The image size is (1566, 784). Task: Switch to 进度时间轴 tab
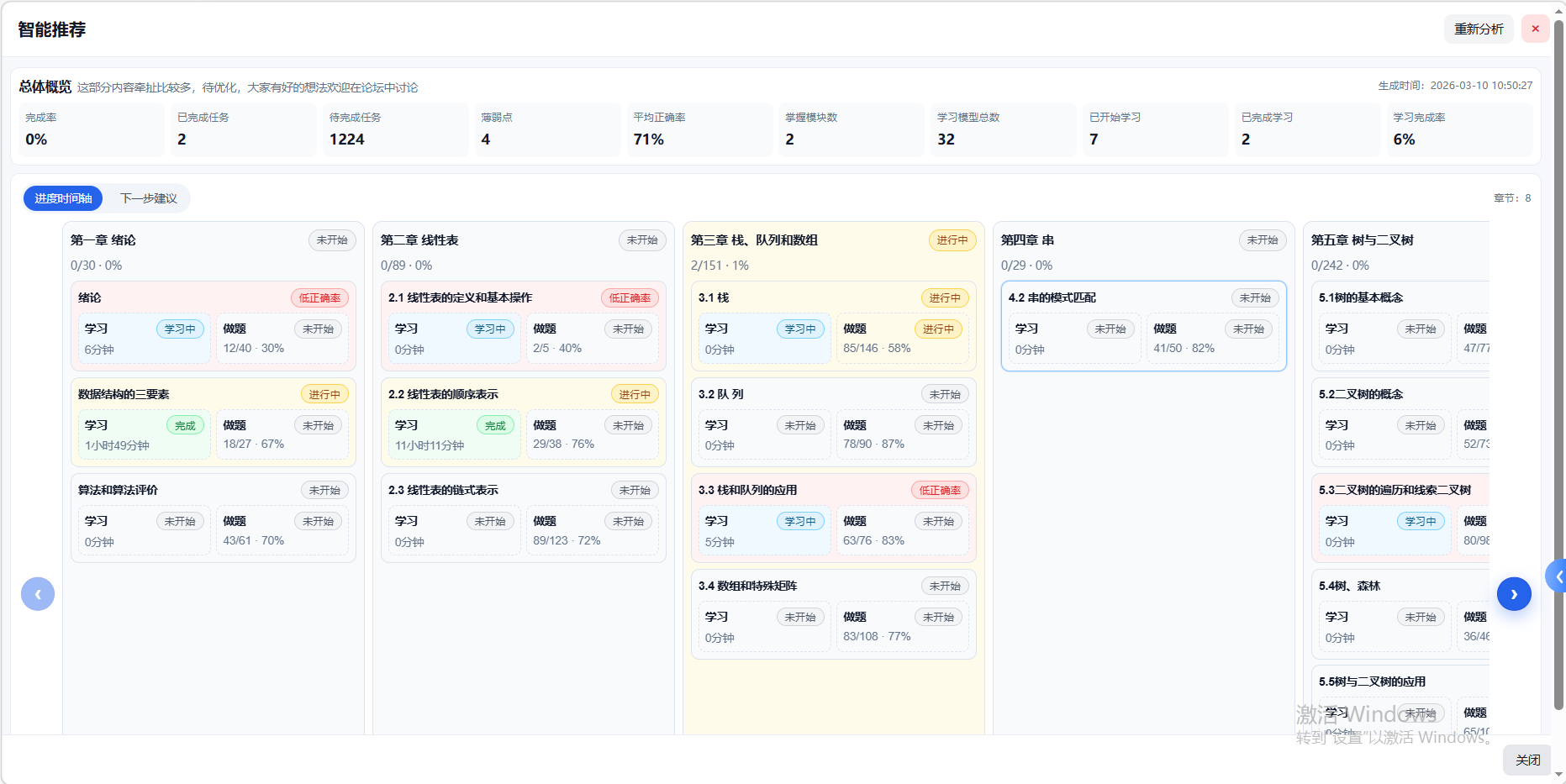pyautogui.click(x=63, y=198)
